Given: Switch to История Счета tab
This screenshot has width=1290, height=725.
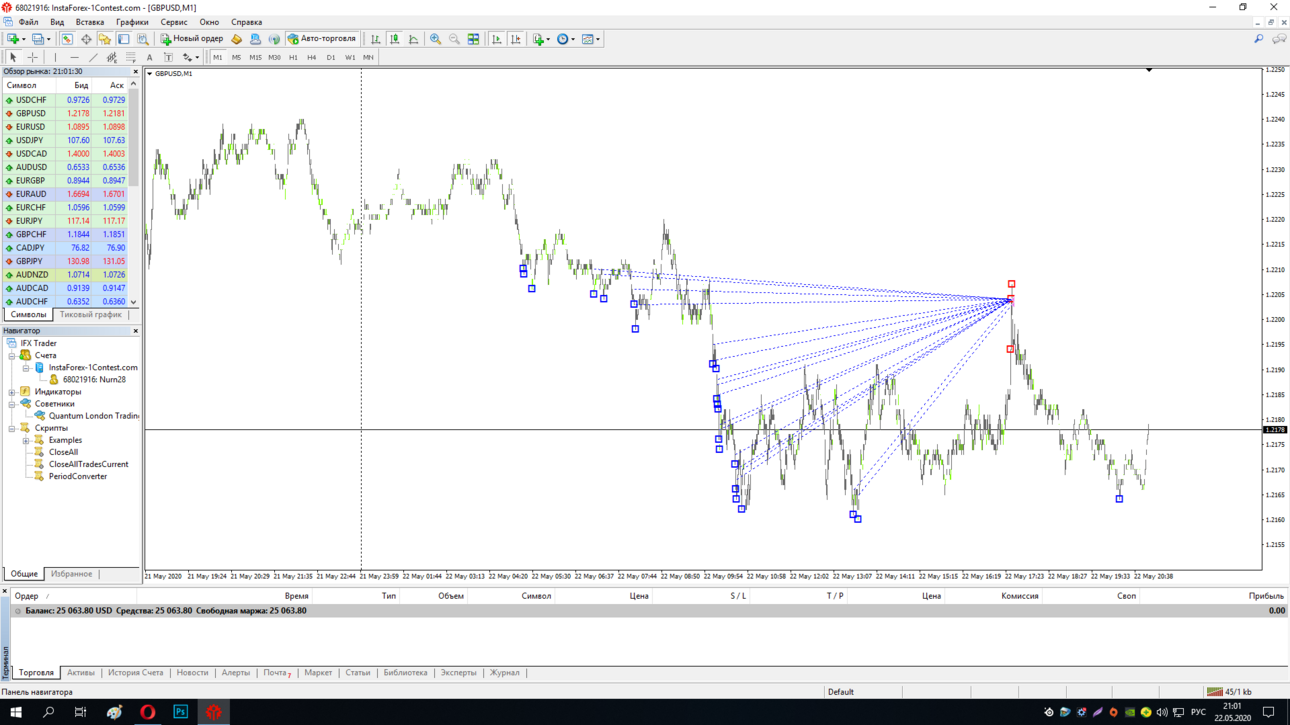Looking at the screenshot, I should (x=135, y=673).
